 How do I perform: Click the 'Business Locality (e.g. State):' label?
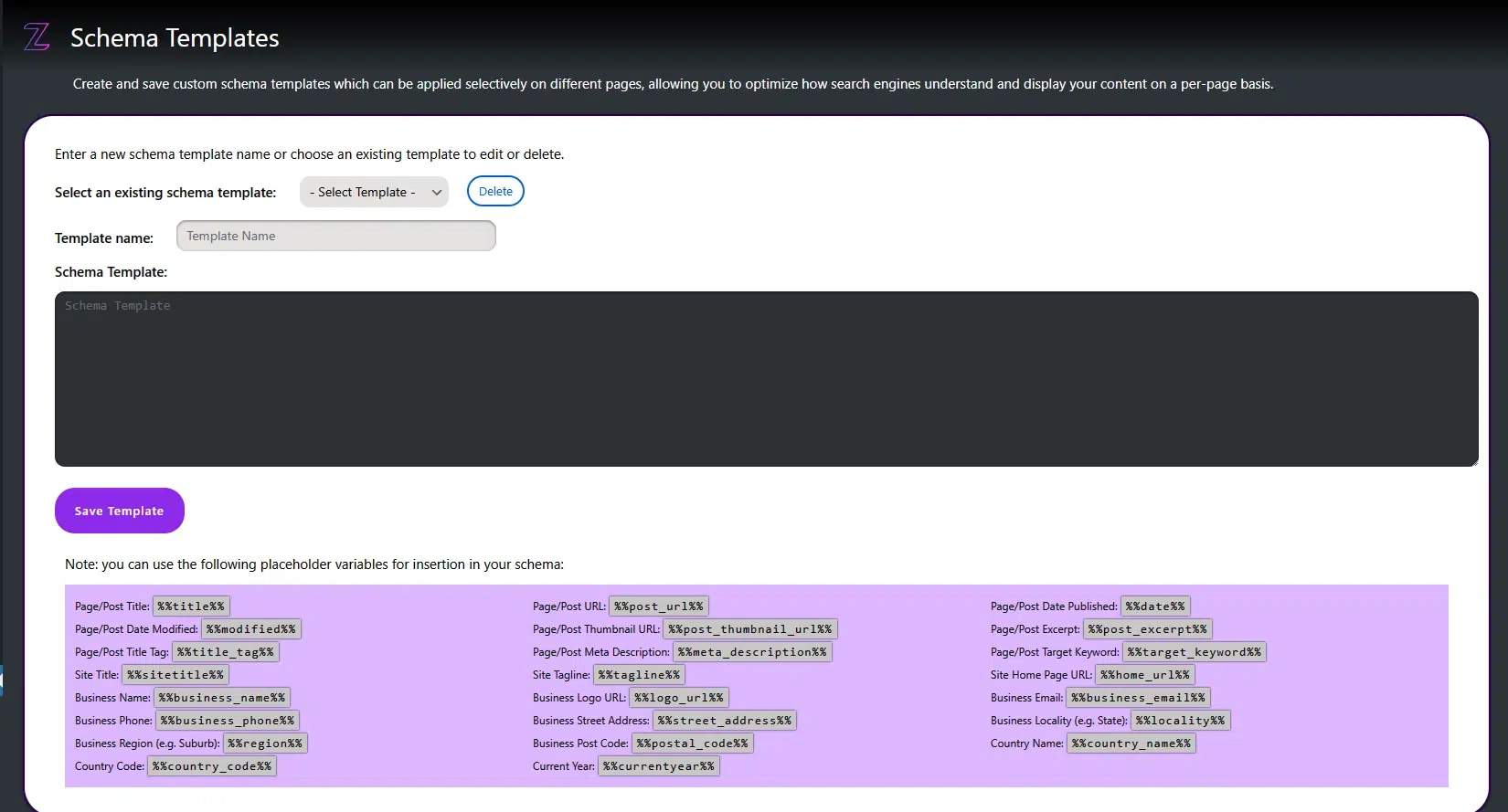[x=1059, y=721]
